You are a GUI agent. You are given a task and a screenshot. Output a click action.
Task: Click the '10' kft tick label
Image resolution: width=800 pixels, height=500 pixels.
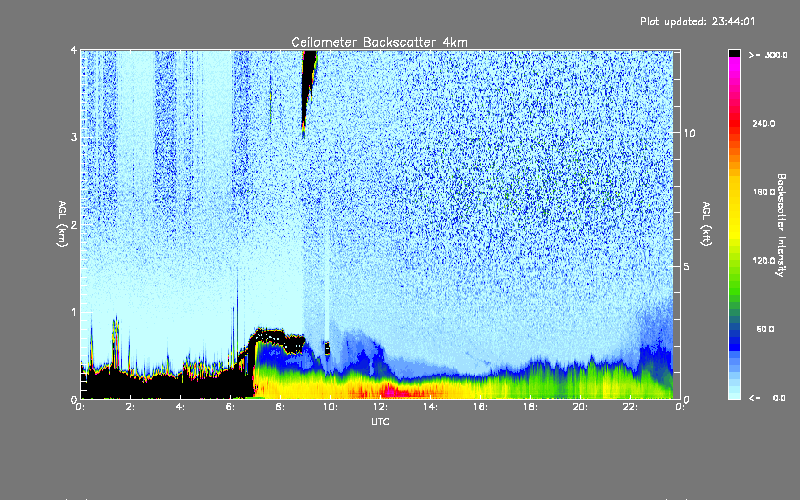tap(689, 133)
